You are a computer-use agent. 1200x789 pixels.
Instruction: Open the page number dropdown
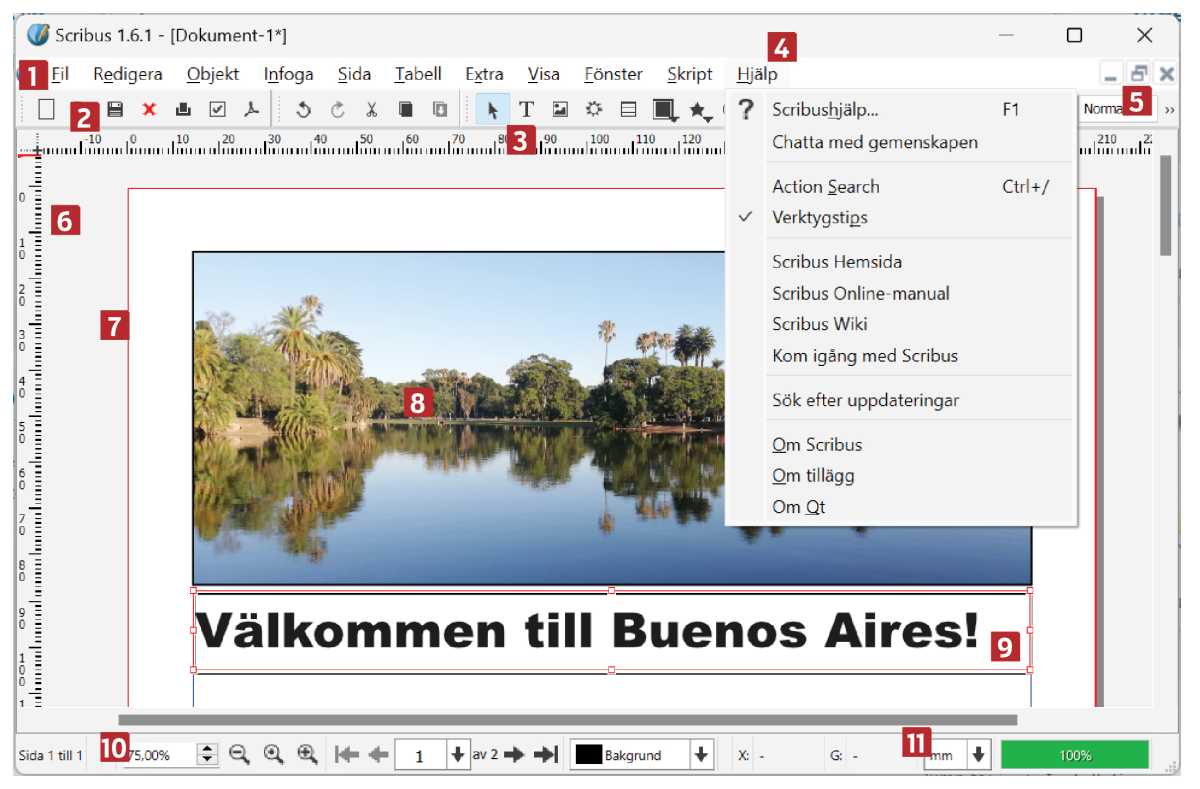click(x=458, y=755)
